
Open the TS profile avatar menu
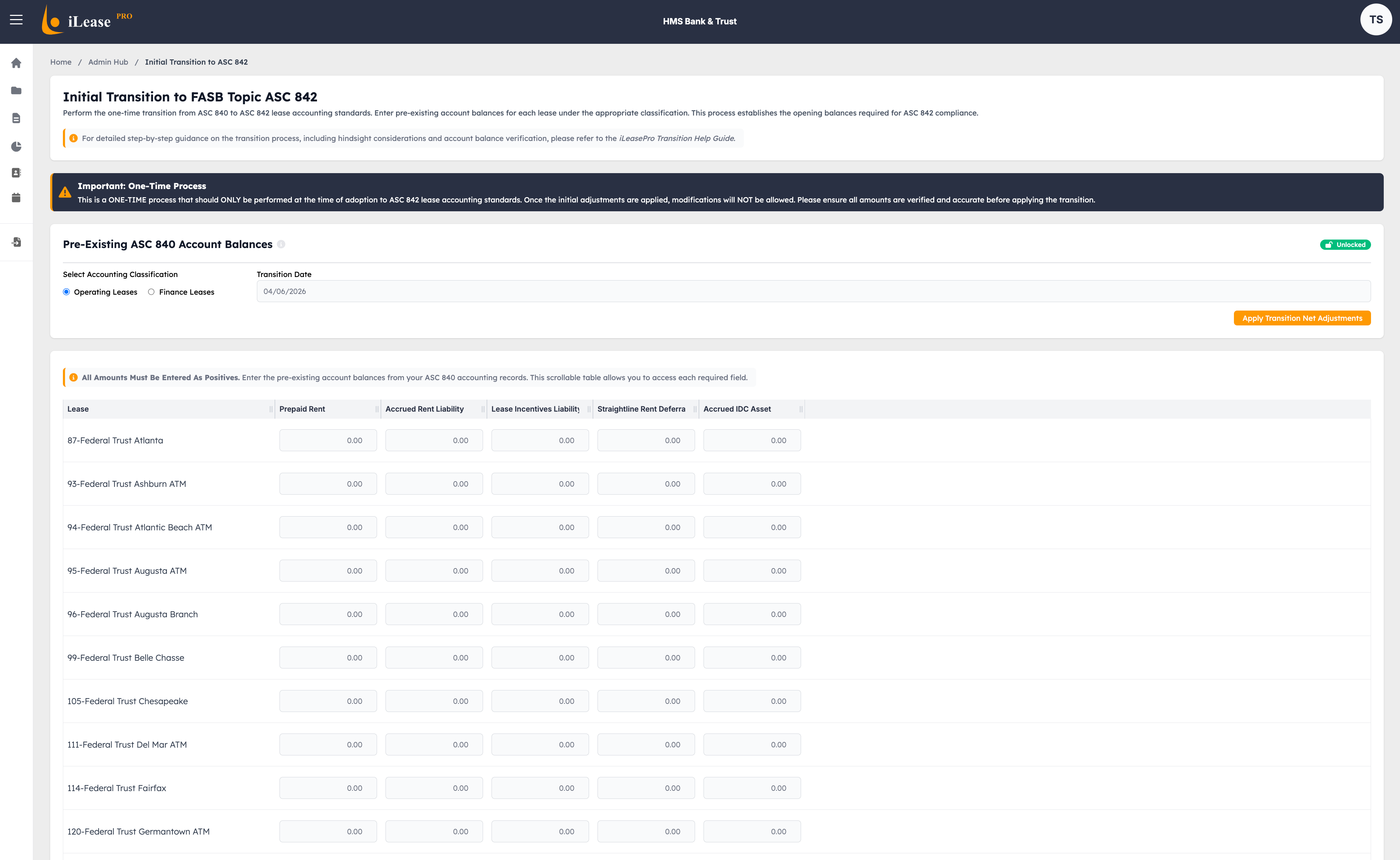pos(1376,19)
